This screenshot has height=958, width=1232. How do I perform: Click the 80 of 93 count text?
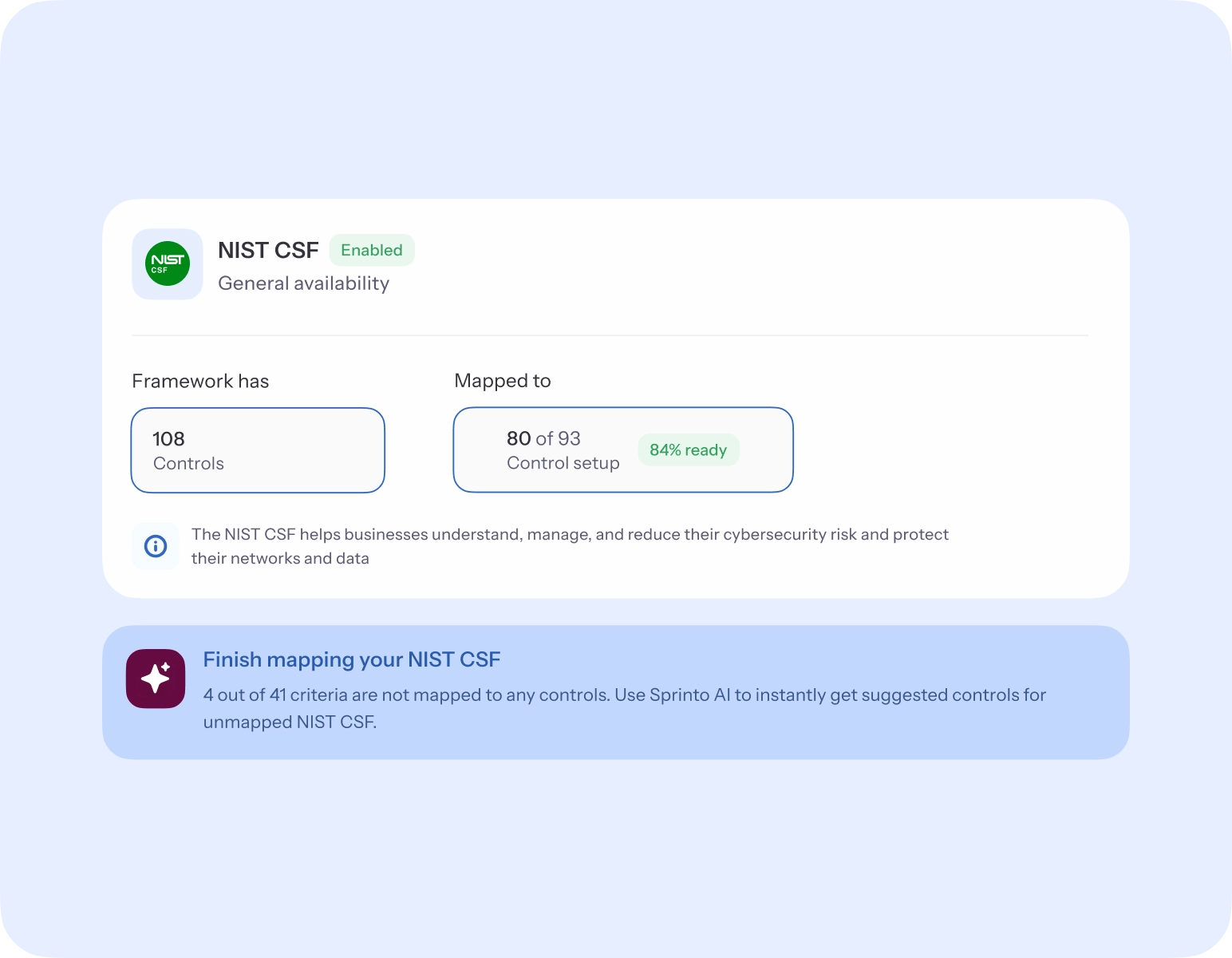point(543,438)
